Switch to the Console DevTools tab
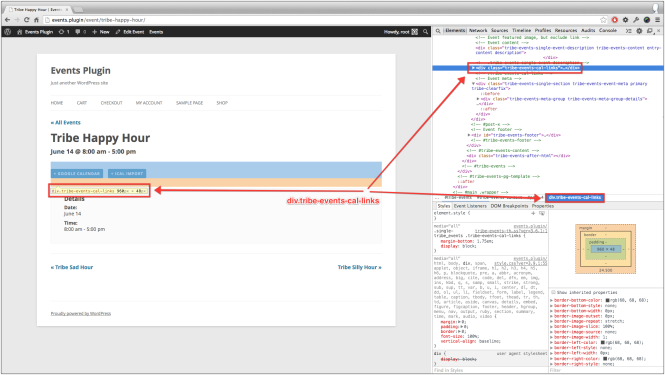665x375 pixels. [x=608, y=31]
